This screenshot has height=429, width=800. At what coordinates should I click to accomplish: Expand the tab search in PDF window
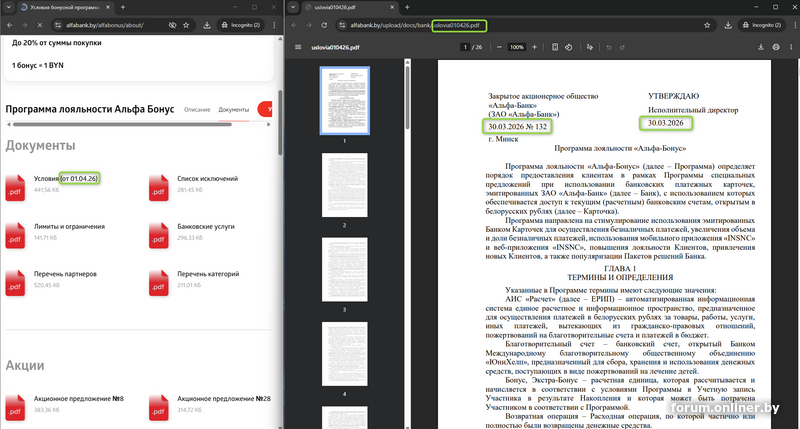pos(292,6)
